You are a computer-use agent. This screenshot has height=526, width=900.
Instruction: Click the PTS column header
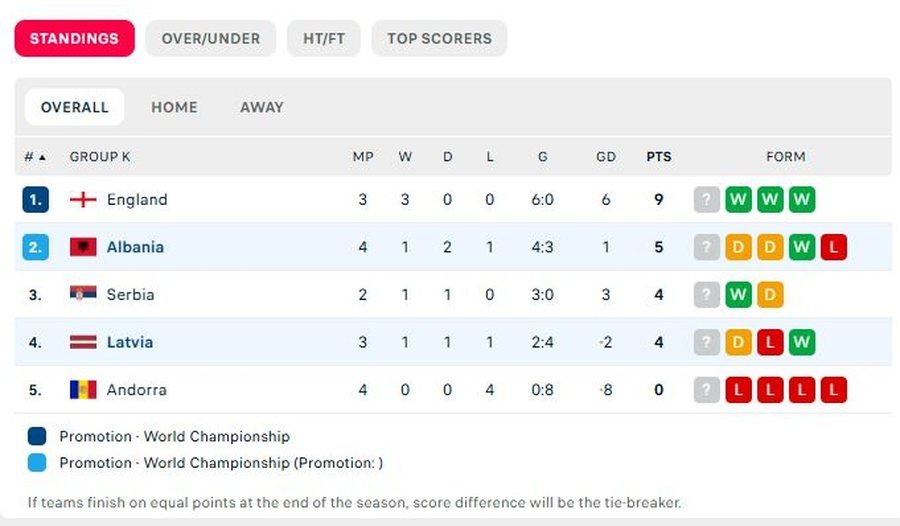659,157
